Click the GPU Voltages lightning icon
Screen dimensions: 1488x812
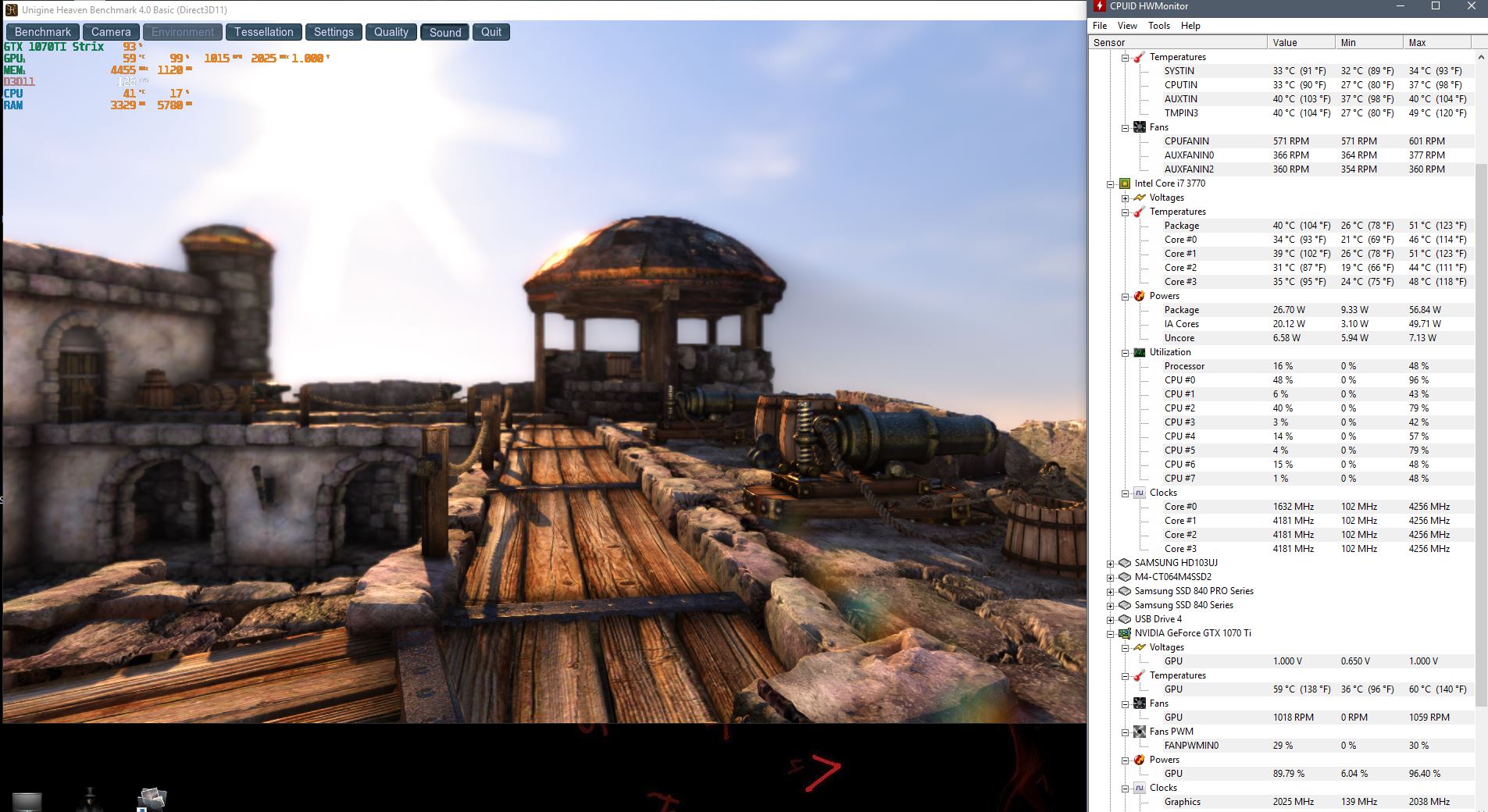(x=1140, y=647)
